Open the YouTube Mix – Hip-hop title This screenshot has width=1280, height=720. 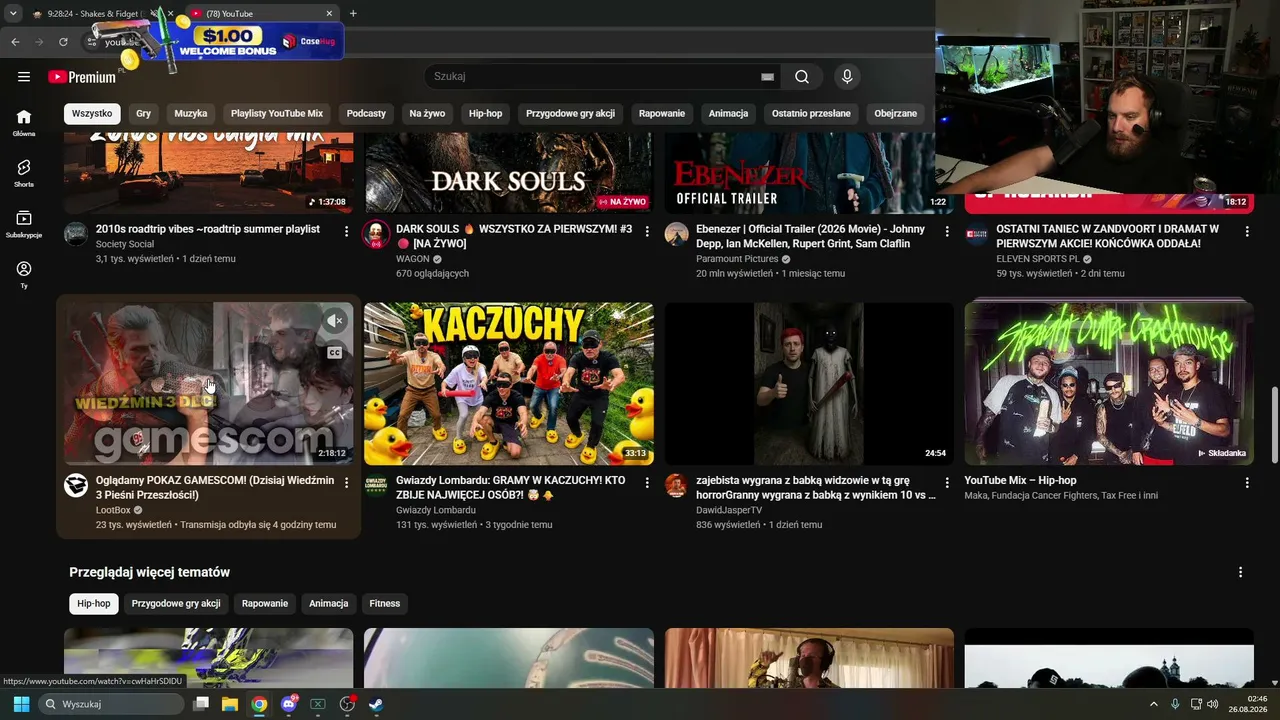pyautogui.click(x=1020, y=481)
